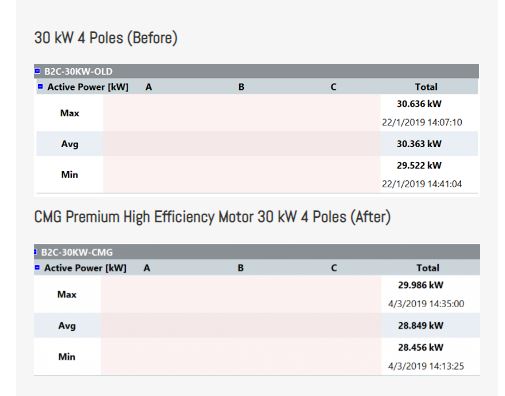
Task: Select column B header in CMG table
Action: click(x=241, y=268)
